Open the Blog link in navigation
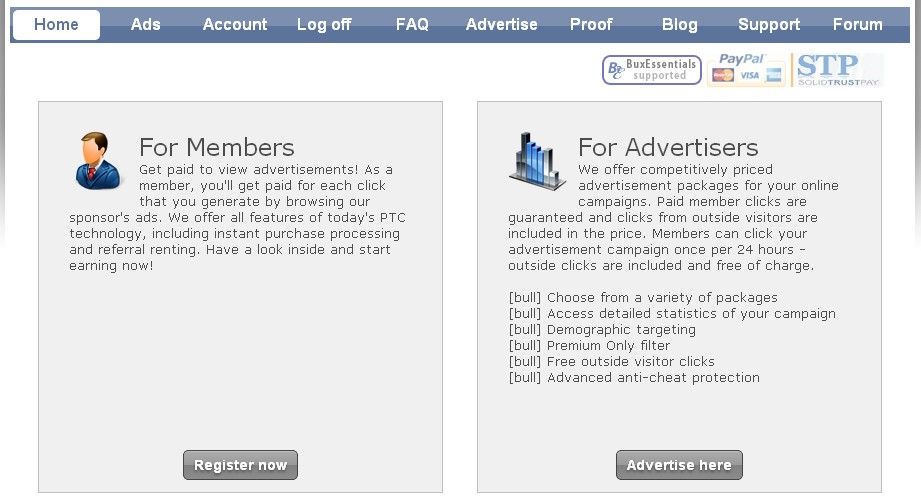Image resolution: width=921 pixels, height=503 pixels. [680, 25]
